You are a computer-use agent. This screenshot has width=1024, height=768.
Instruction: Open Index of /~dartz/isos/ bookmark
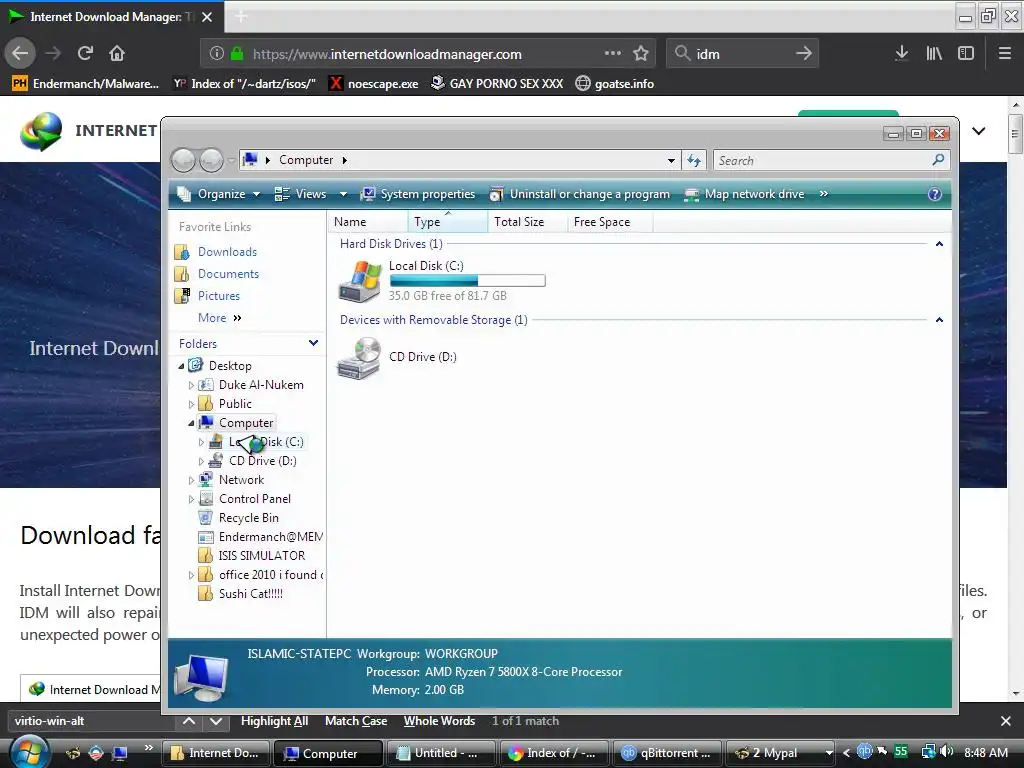click(244, 84)
